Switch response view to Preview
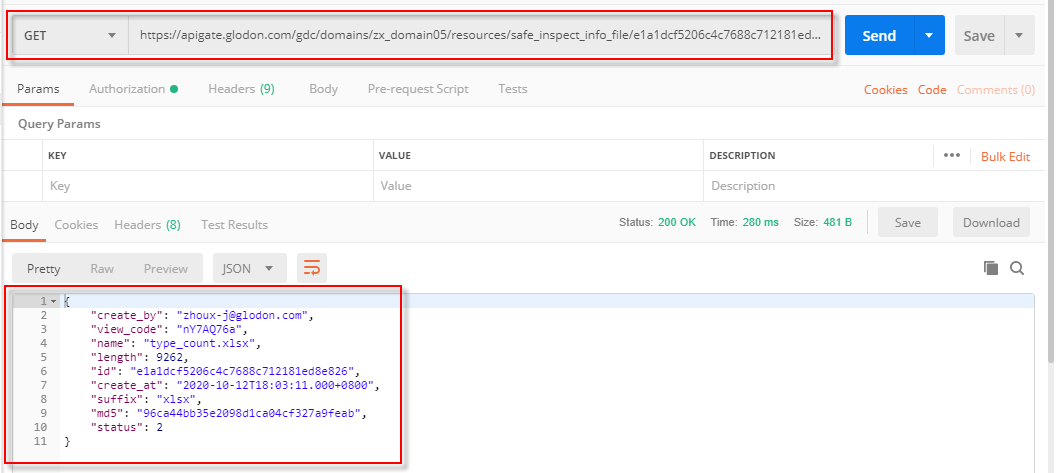The image size is (1057, 473). click(166, 268)
